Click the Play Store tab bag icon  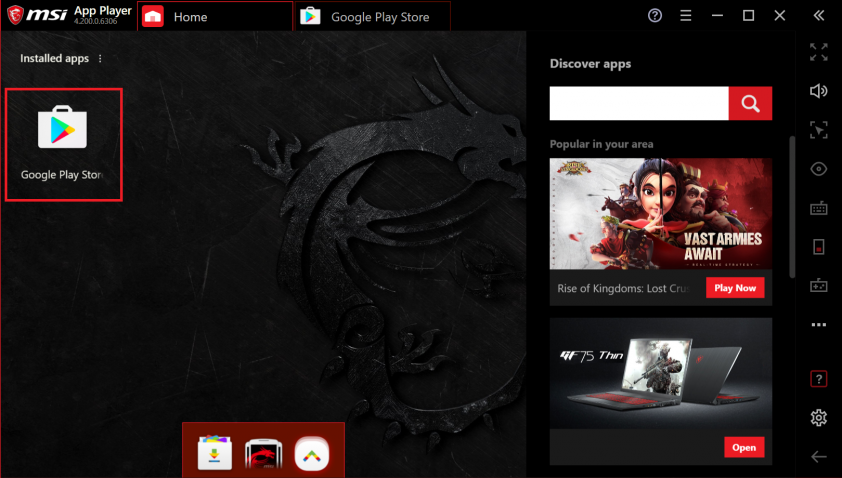click(x=310, y=17)
